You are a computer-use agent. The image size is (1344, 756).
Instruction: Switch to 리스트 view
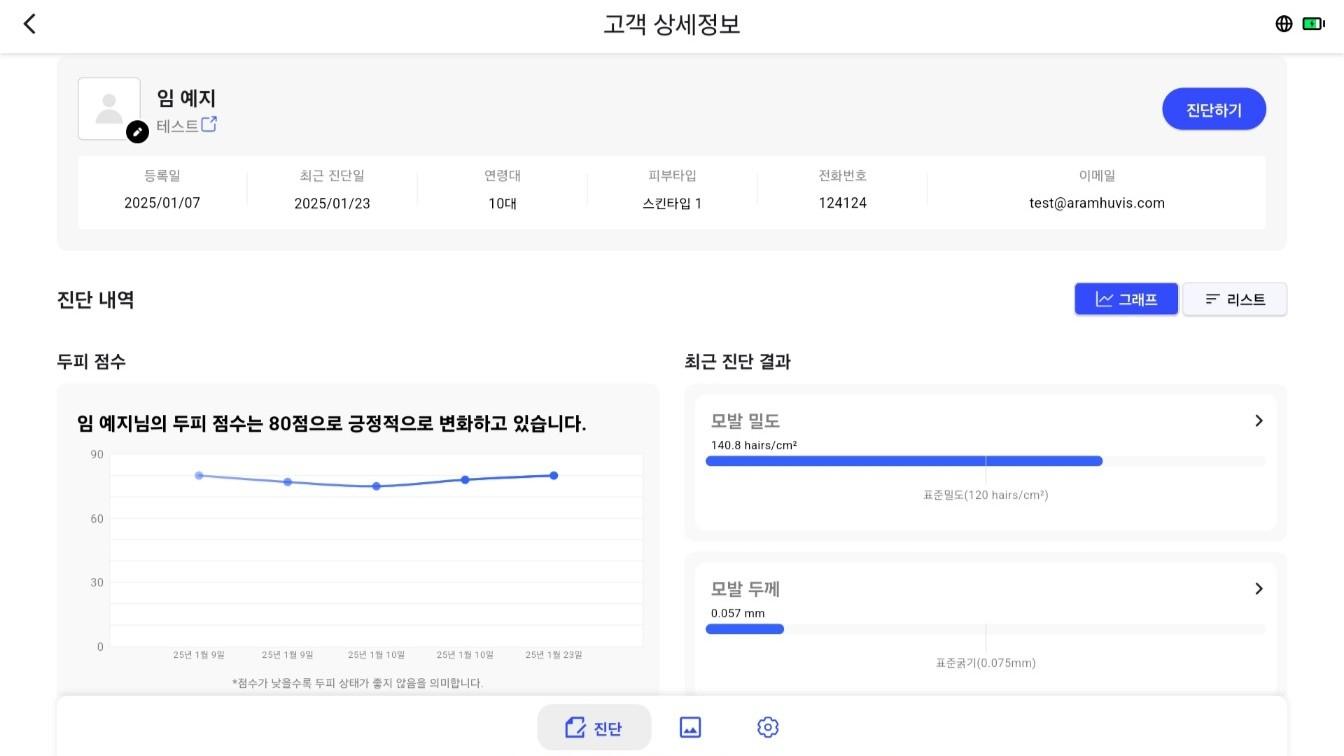coord(1235,299)
